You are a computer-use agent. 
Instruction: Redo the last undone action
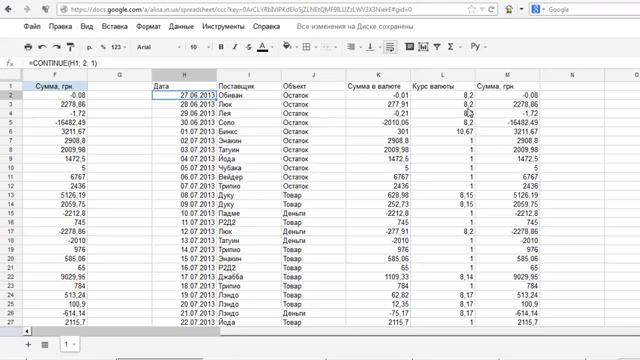(x=56, y=47)
